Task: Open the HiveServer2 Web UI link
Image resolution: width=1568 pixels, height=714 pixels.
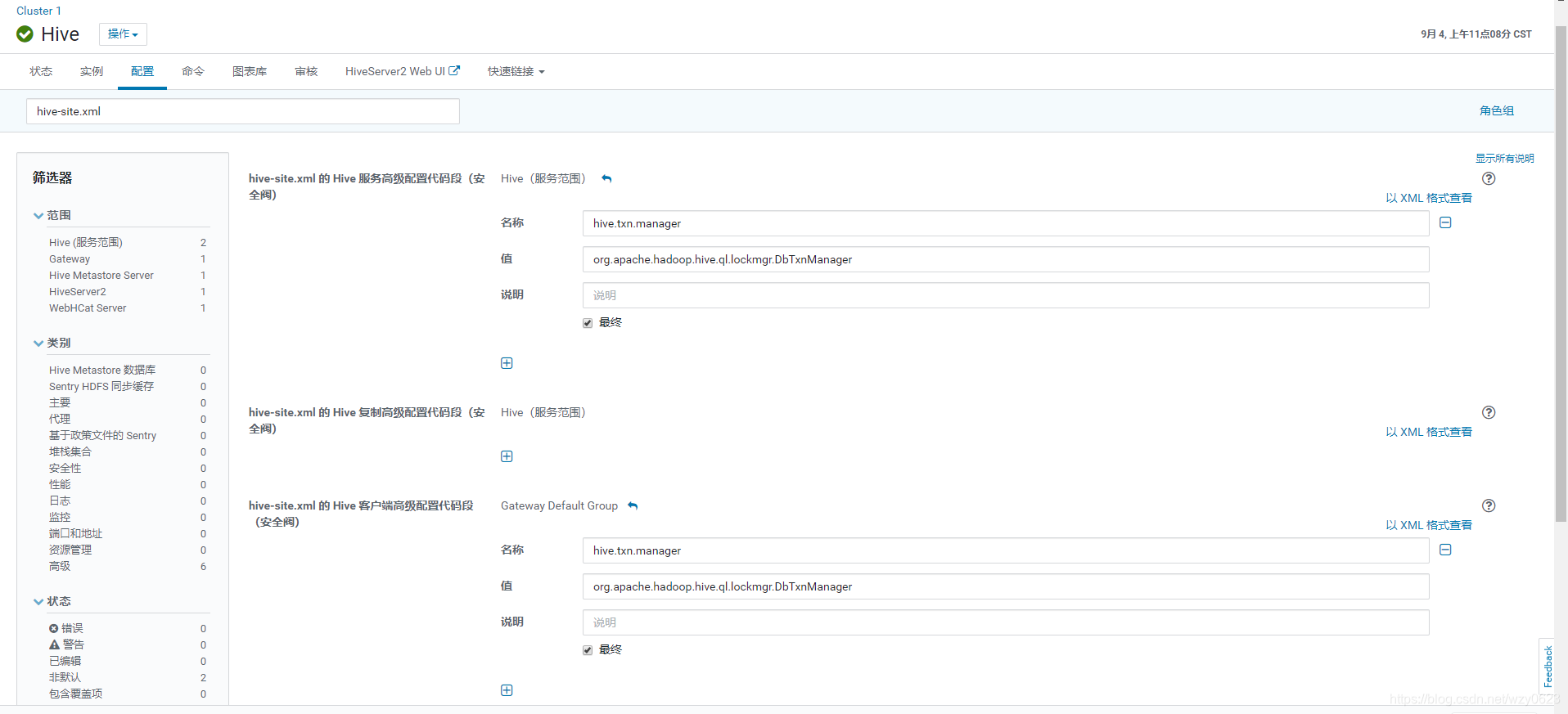Action: coord(395,71)
